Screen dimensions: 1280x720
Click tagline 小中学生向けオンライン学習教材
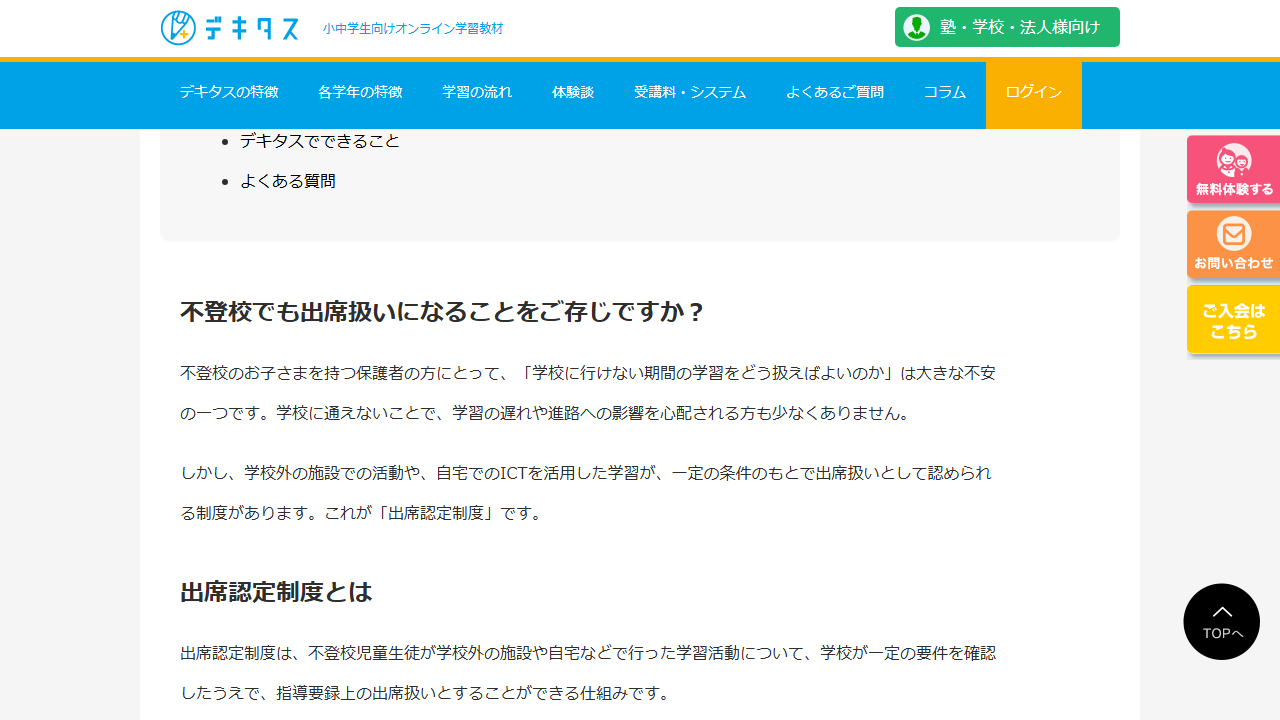(413, 29)
